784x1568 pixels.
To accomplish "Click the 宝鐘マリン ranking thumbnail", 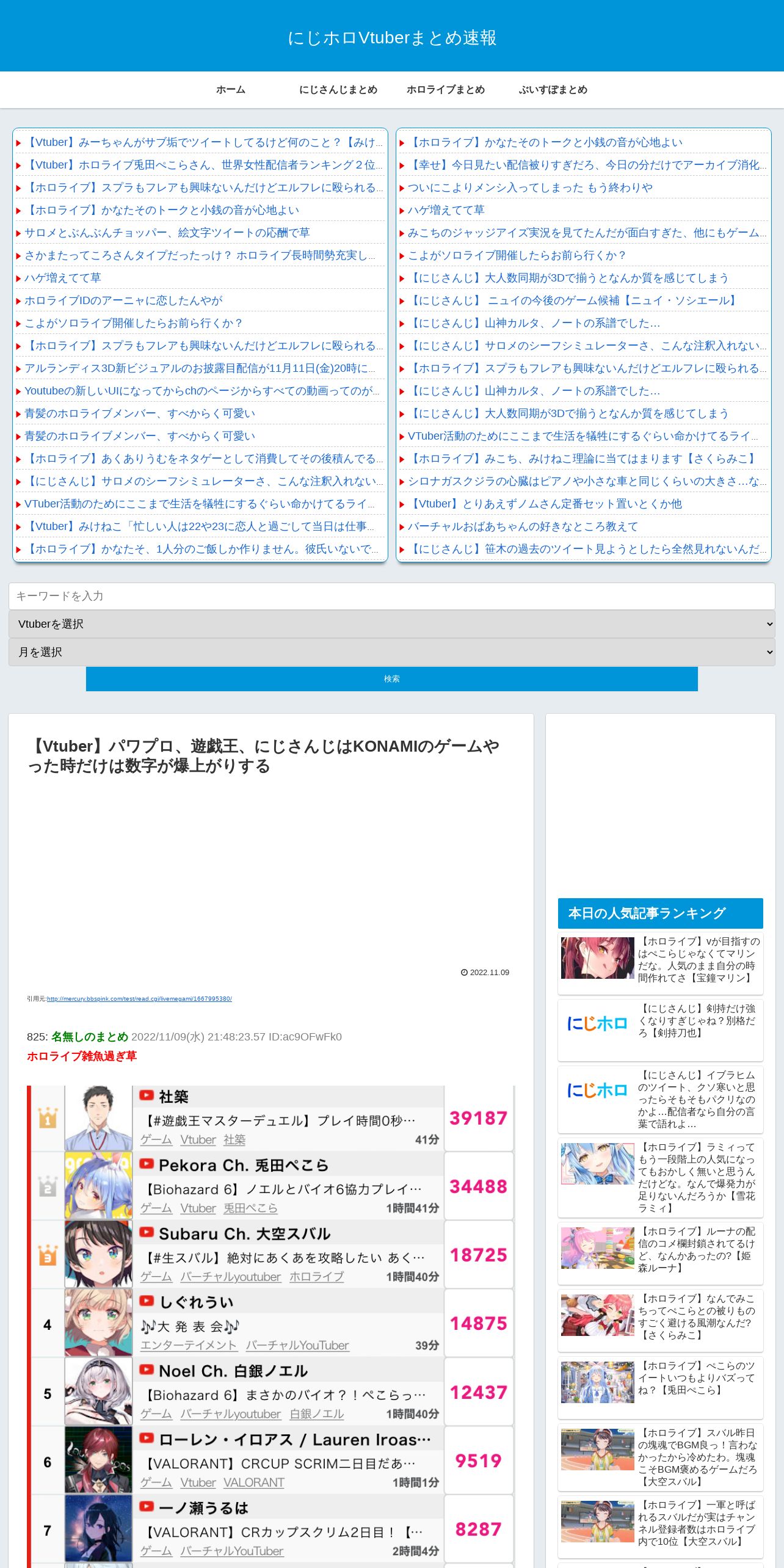I will 598,958.
